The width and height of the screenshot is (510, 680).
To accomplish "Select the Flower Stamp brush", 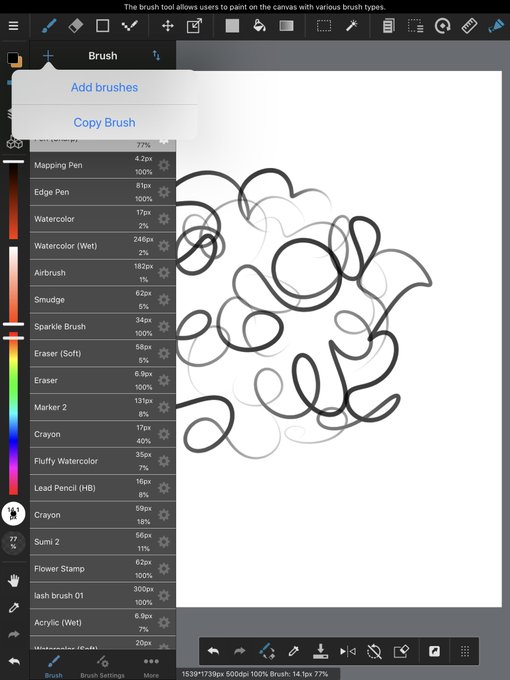I will tap(103, 569).
